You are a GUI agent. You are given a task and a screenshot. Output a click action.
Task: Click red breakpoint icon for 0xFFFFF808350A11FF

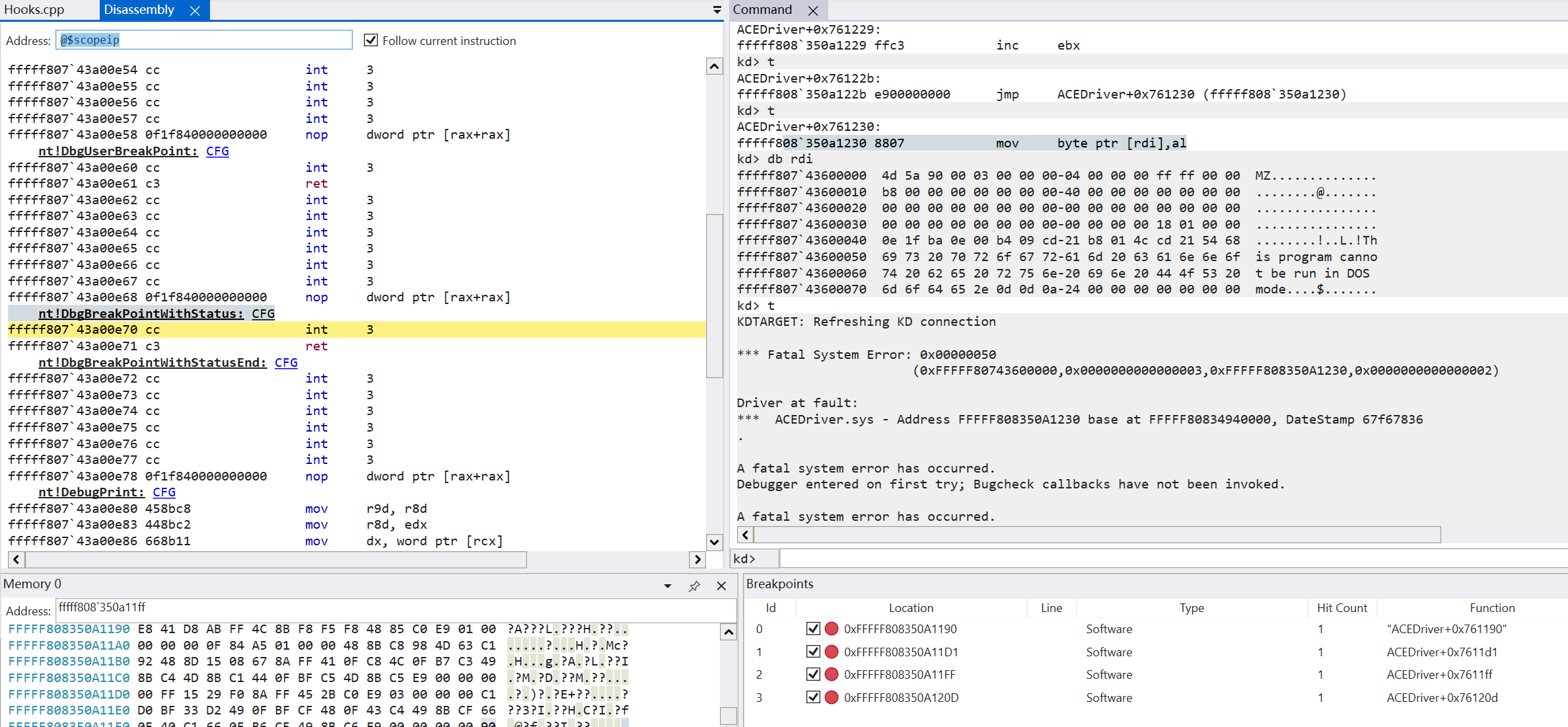coord(832,674)
